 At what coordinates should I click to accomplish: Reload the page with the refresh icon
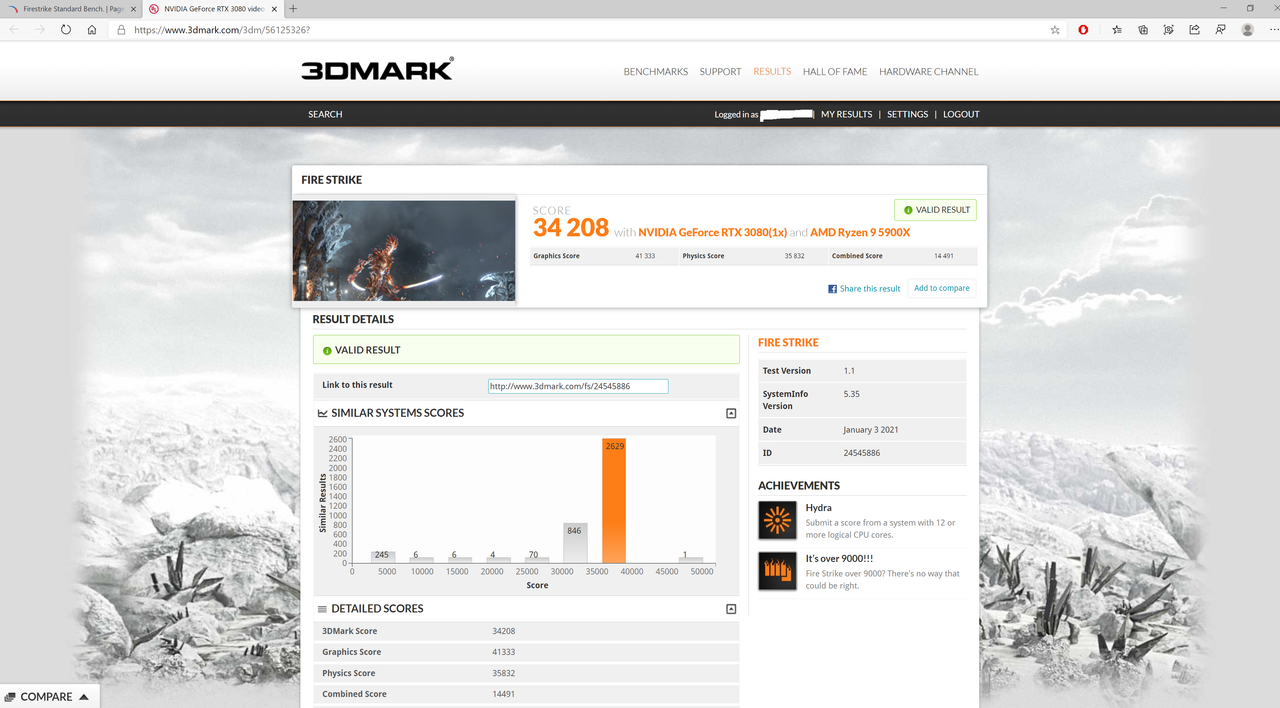pos(66,30)
